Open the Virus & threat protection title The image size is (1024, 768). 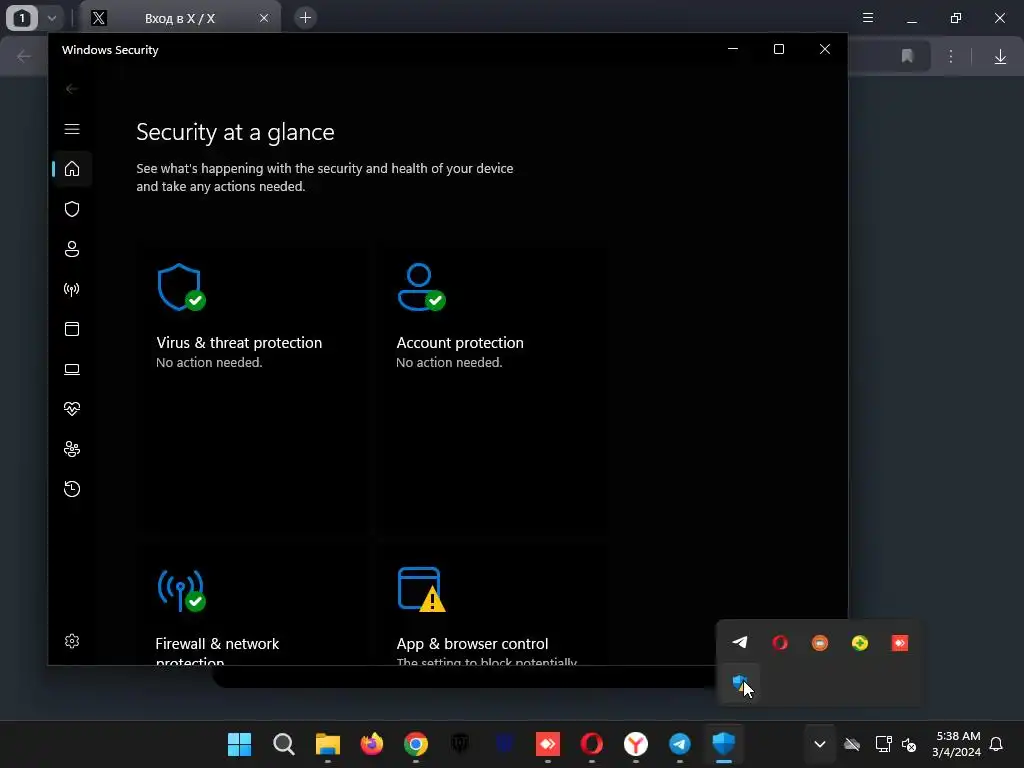(x=239, y=343)
